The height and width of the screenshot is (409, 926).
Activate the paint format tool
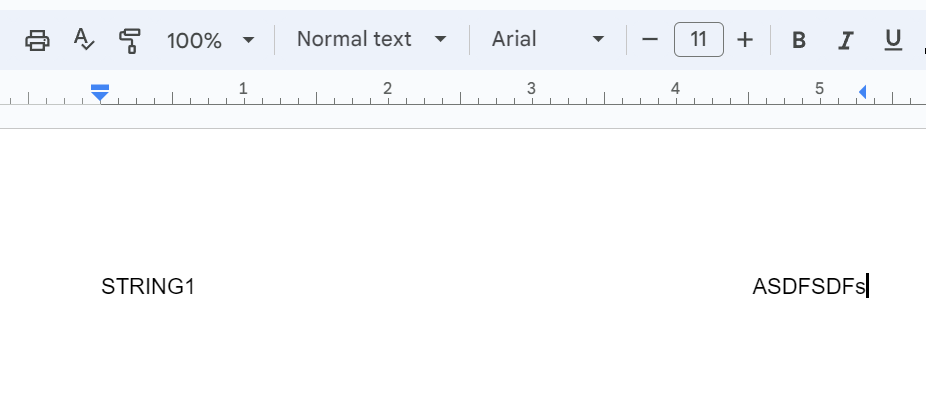pyautogui.click(x=130, y=40)
